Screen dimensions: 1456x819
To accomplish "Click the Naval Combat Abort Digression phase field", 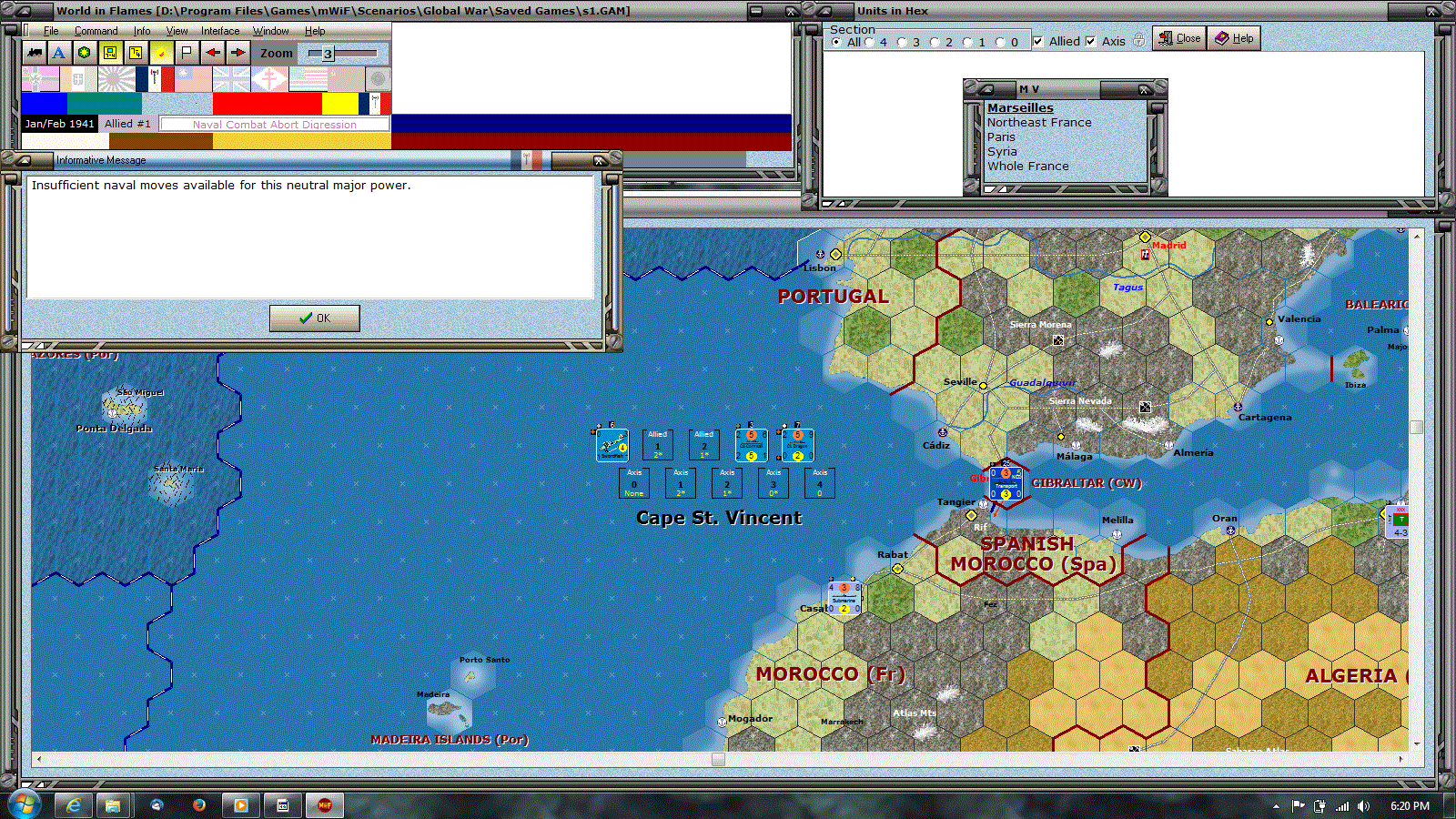I will click(x=275, y=124).
